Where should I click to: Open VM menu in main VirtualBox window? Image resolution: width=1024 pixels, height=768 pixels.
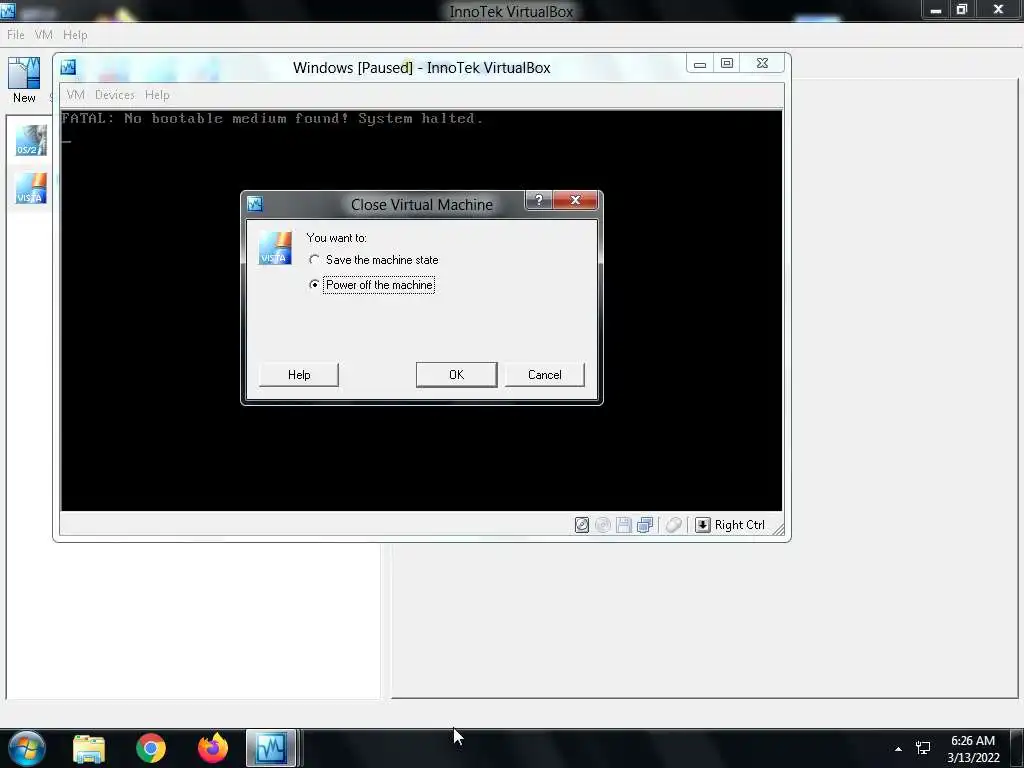click(x=44, y=35)
